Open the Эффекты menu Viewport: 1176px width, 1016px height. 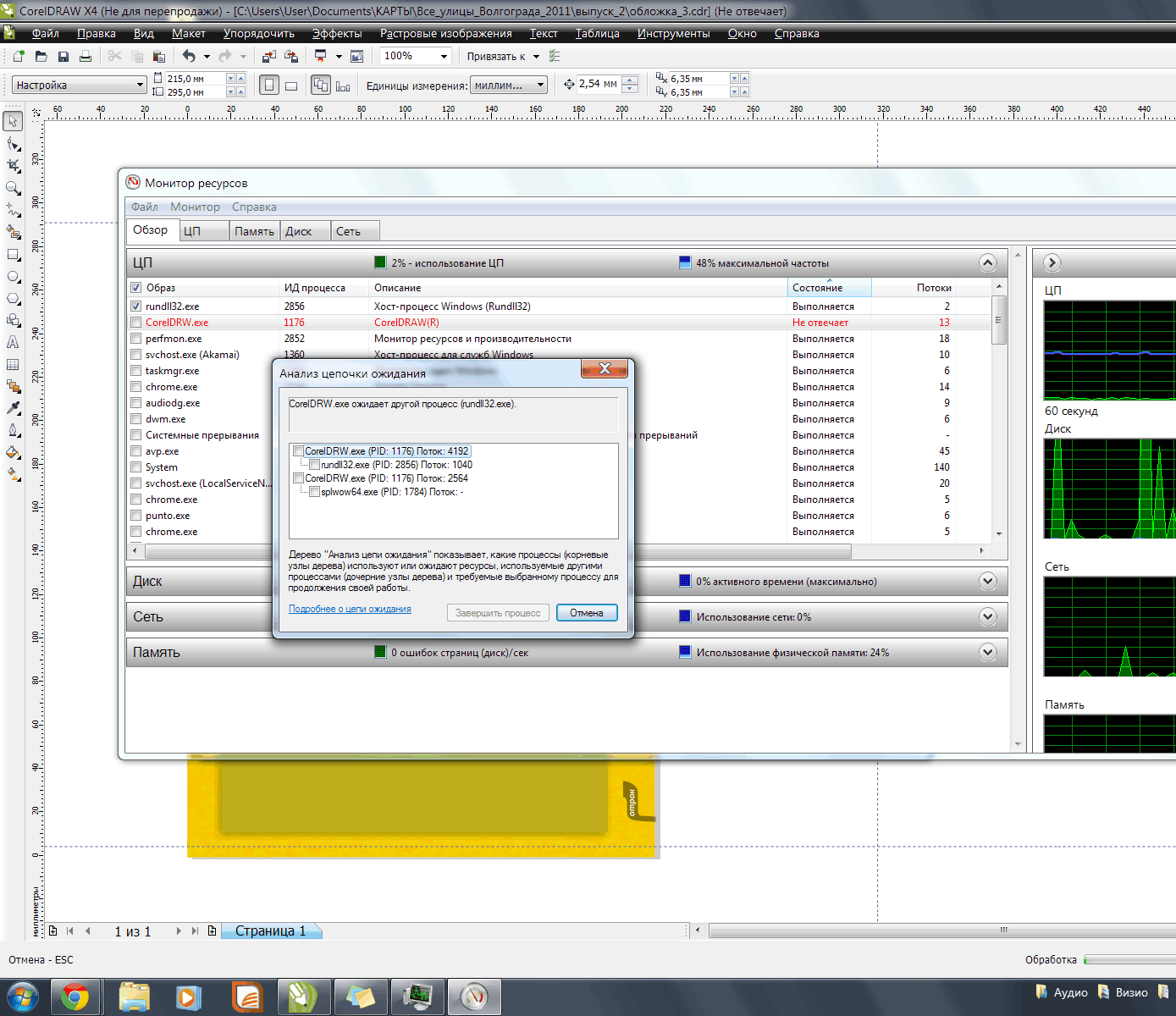click(337, 33)
